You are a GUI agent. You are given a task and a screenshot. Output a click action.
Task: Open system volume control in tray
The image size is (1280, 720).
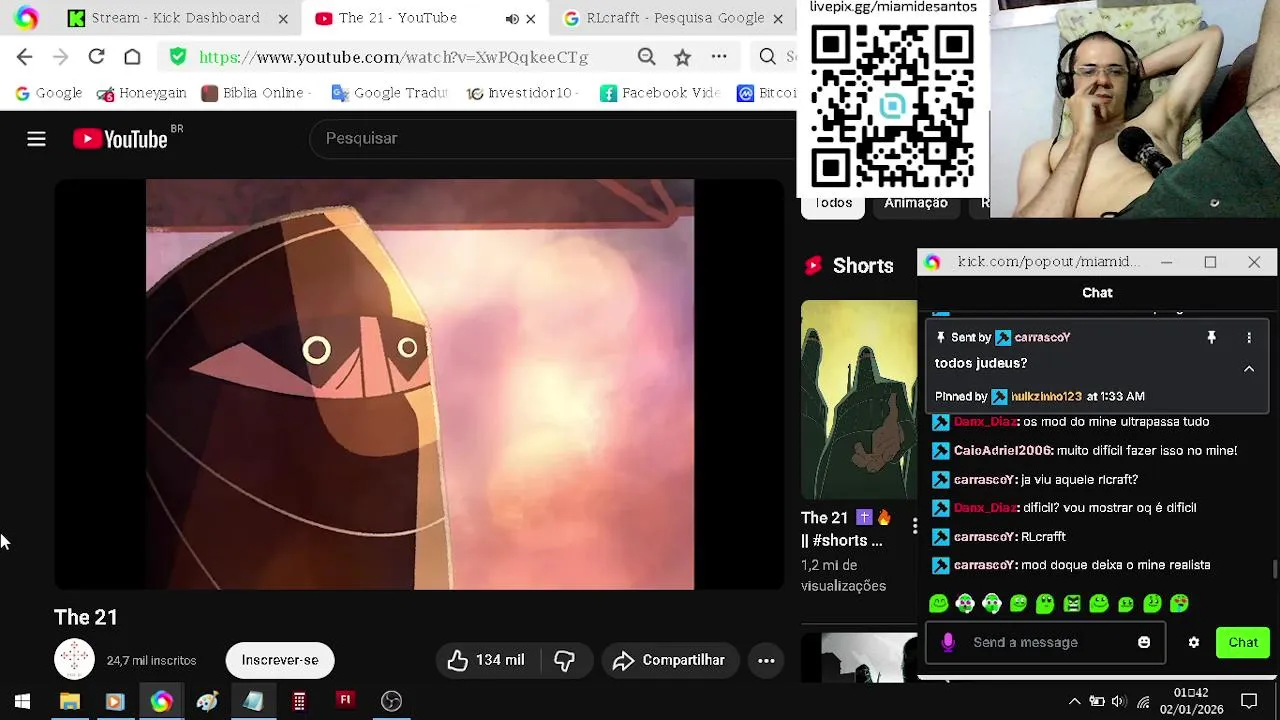[1119, 701]
